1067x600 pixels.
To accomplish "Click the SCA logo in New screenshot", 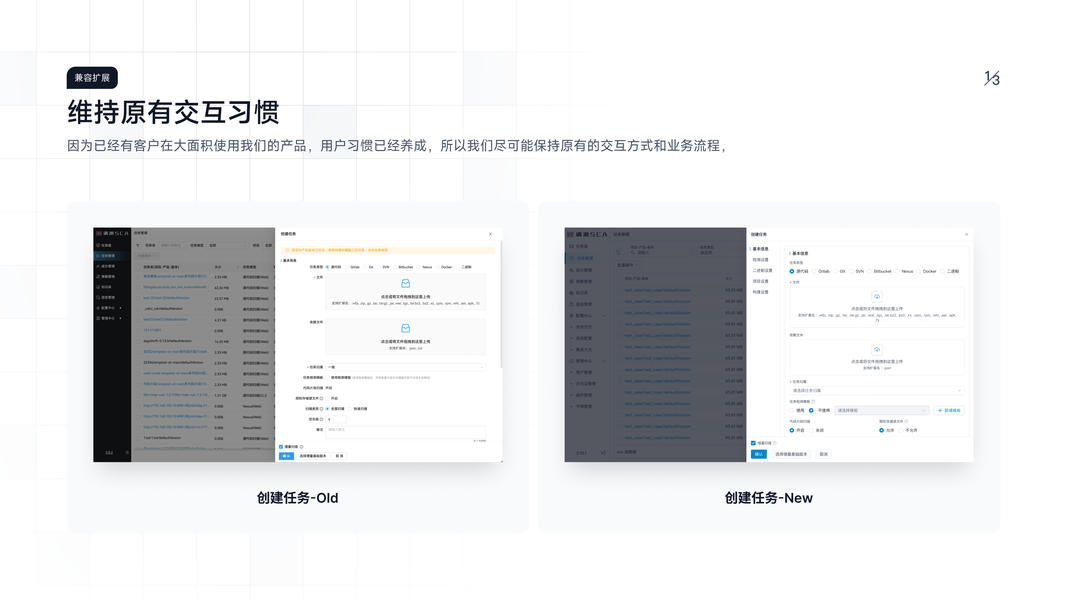I will 587,234.
